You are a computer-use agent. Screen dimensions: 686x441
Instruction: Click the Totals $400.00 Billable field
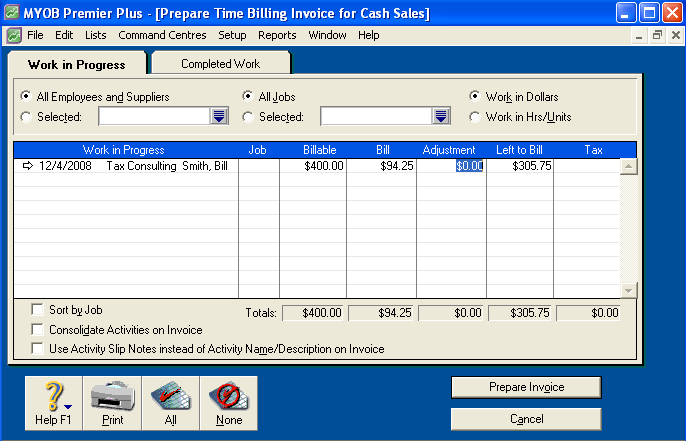point(313,313)
